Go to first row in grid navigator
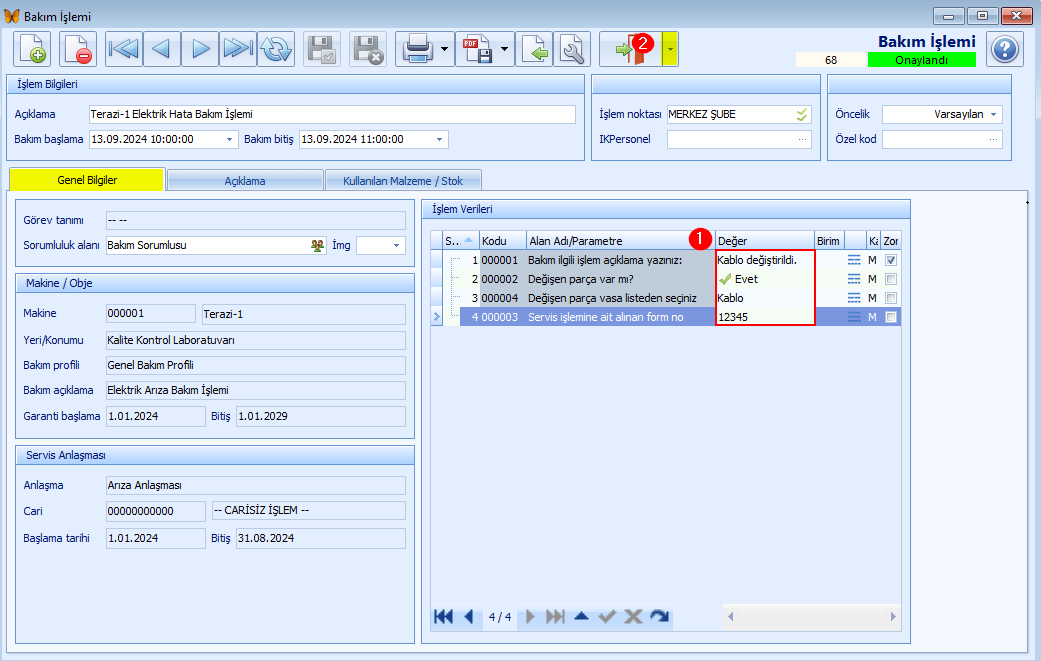Viewport: 1041px width, 661px height. 443,617
